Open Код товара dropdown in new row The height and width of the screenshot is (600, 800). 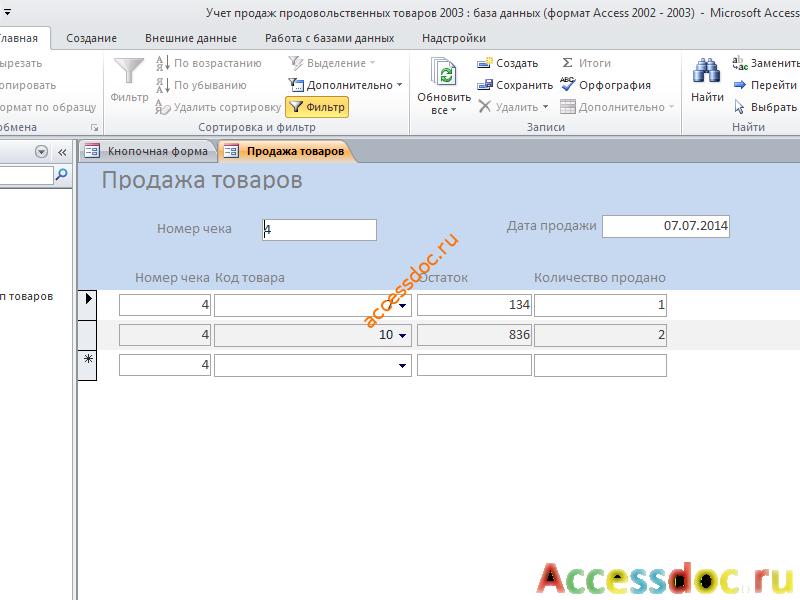(403, 365)
